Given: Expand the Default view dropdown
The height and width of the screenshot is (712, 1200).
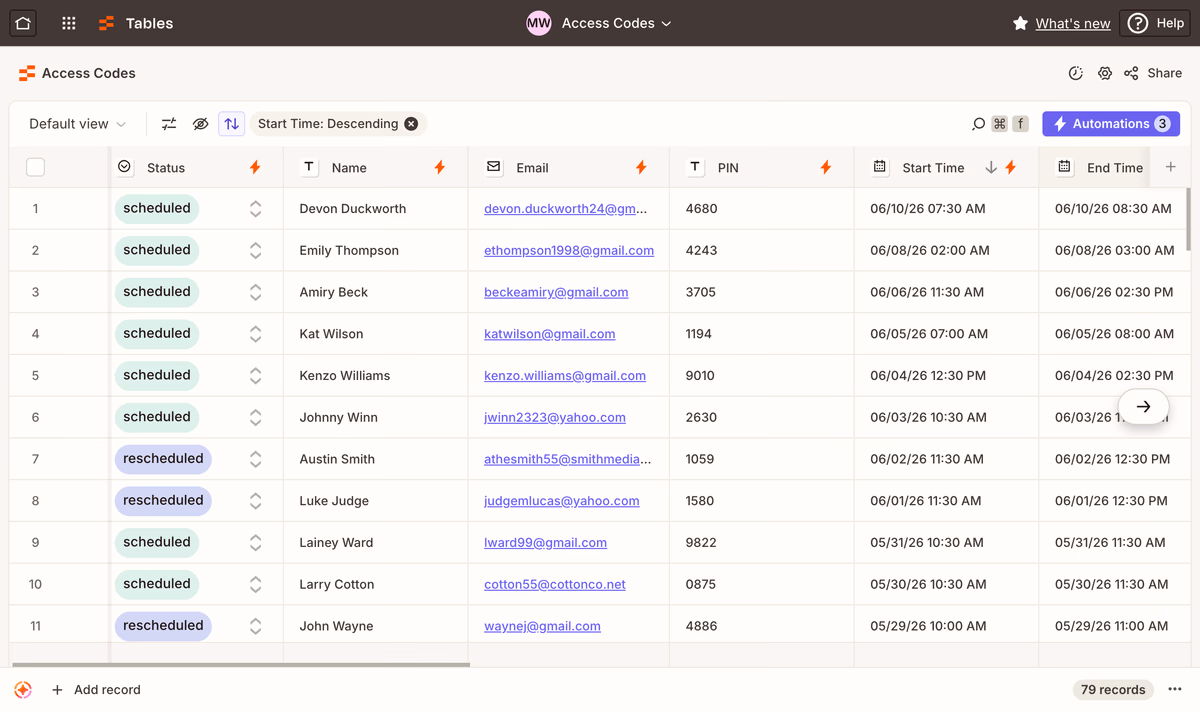Looking at the screenshot, I should (x=78, y=124).
